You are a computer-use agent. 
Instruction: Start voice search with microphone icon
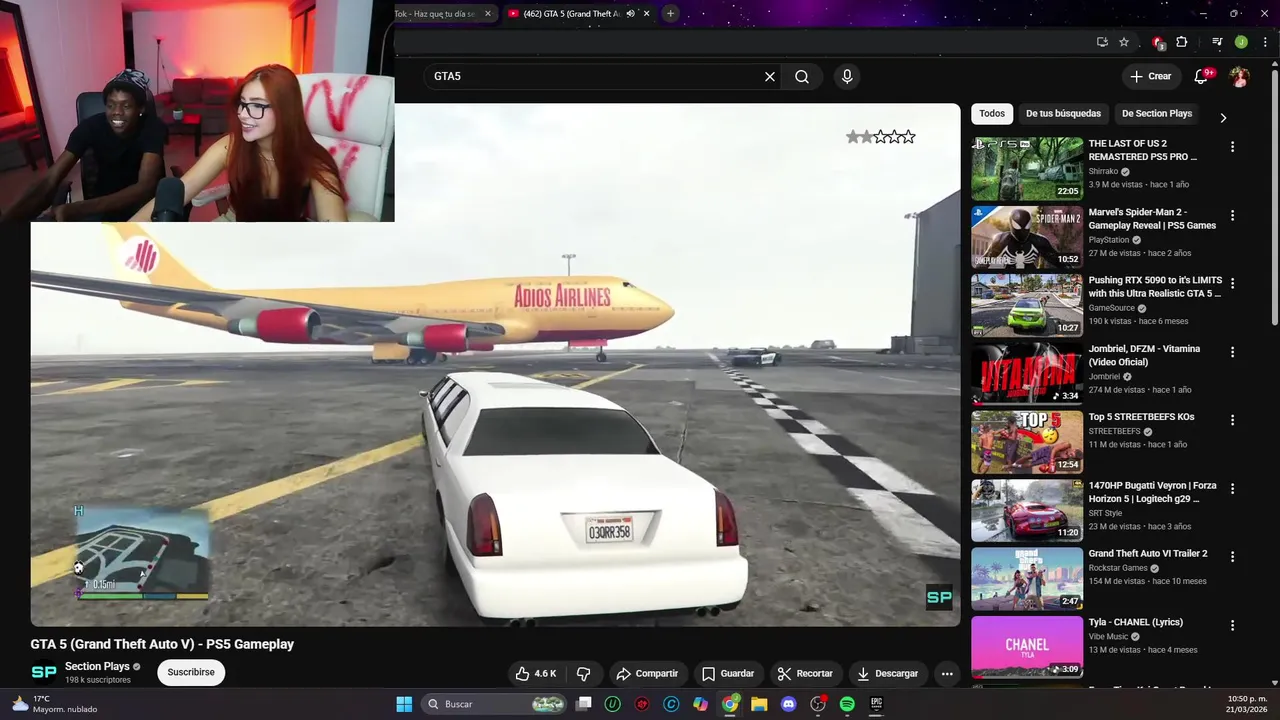coord(847,76)
